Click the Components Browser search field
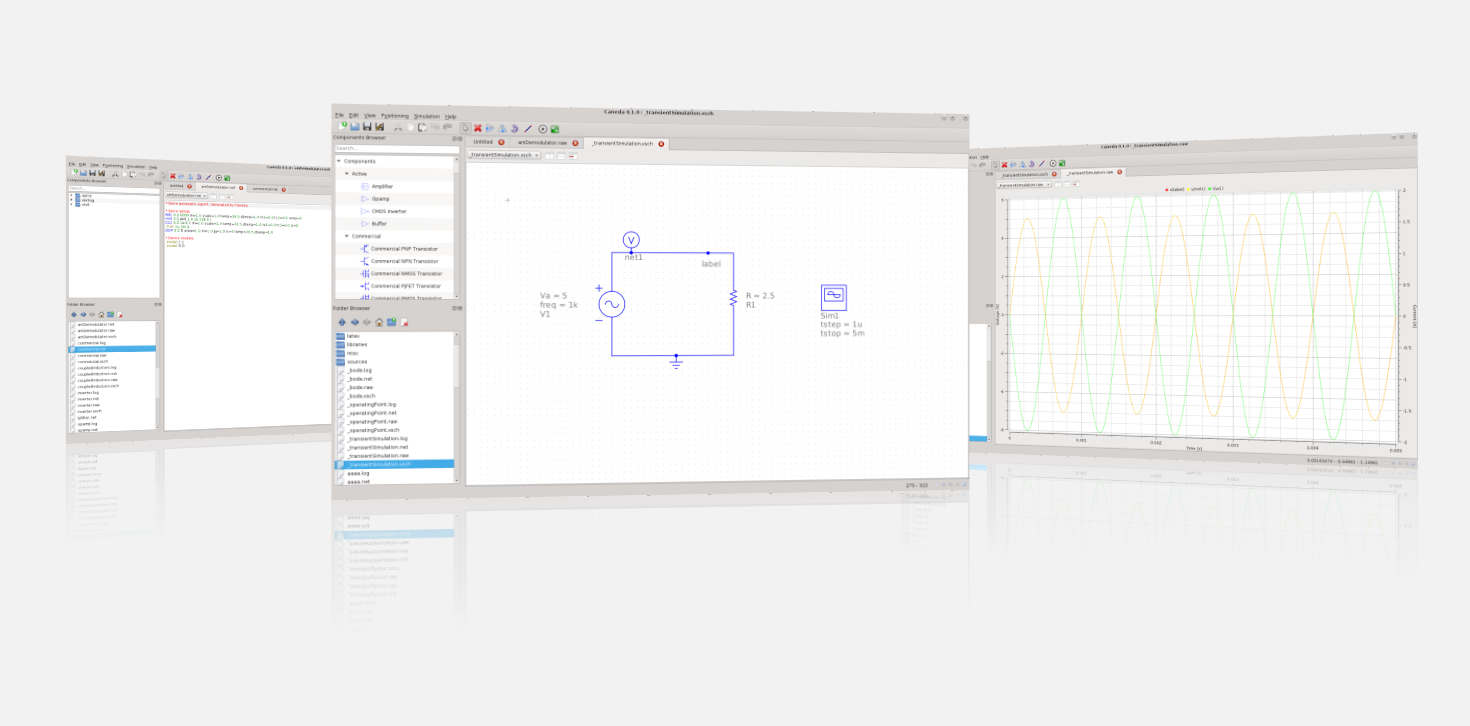This screenshot has height=726, width=1470. 392,148
